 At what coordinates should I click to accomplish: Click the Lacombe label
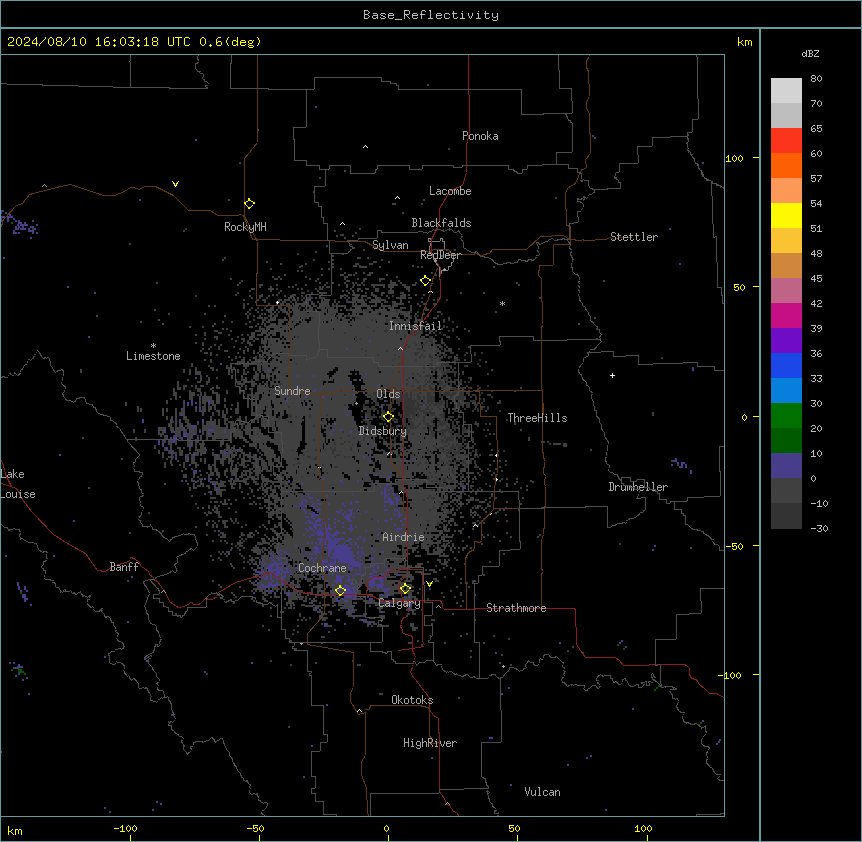pyautogui.click(x=450, y=191)
